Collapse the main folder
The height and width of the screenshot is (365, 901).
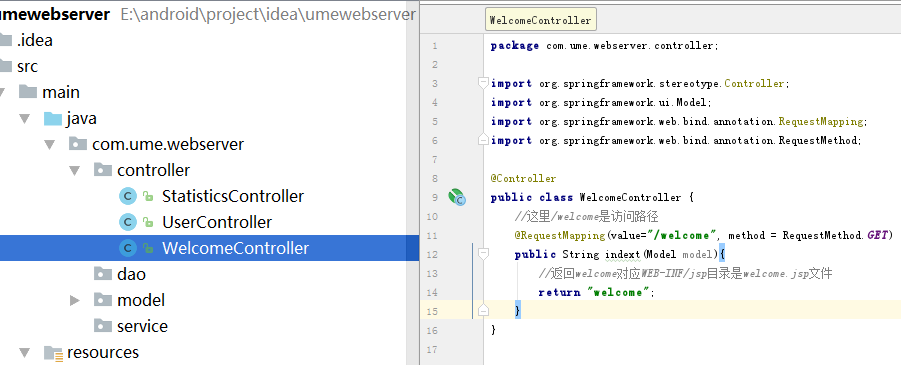coord(2,93)
